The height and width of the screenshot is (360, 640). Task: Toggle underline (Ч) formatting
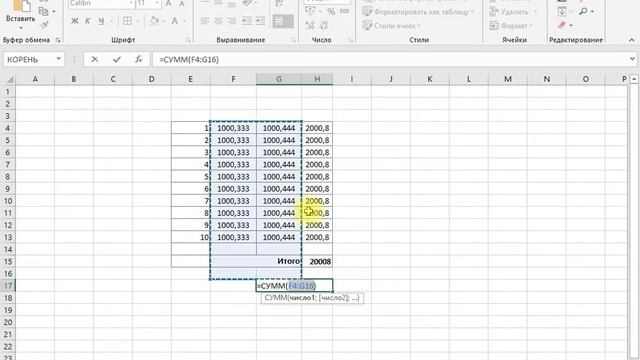tap(101, 21)
